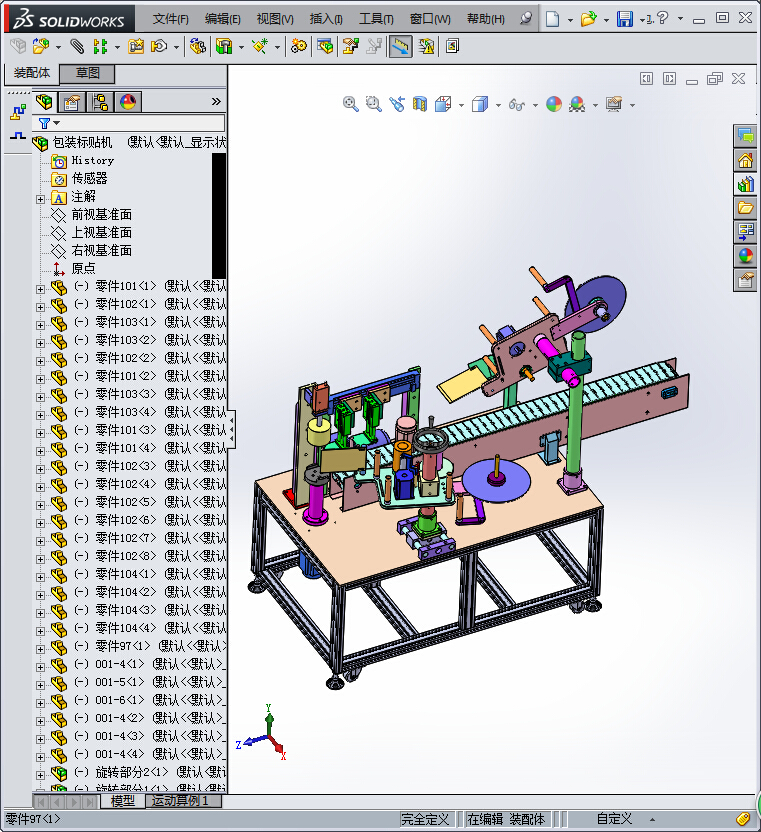
Task: Open the 窗口(W) menu
Action: pyautogui.click(x=430, y=19)
